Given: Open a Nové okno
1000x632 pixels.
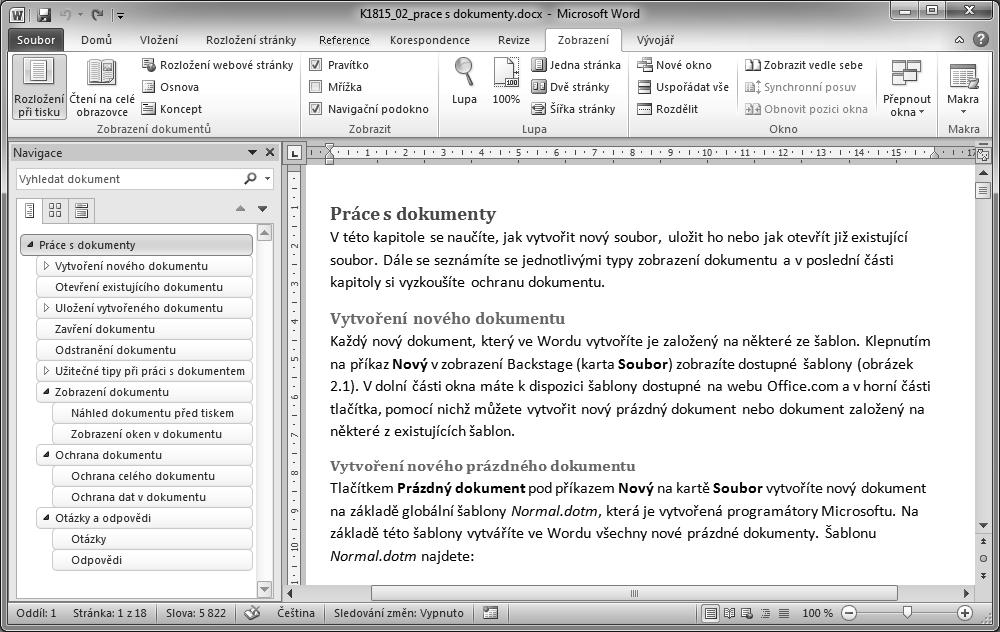Looking at the screenshot, I should click(x=675, y=65).
